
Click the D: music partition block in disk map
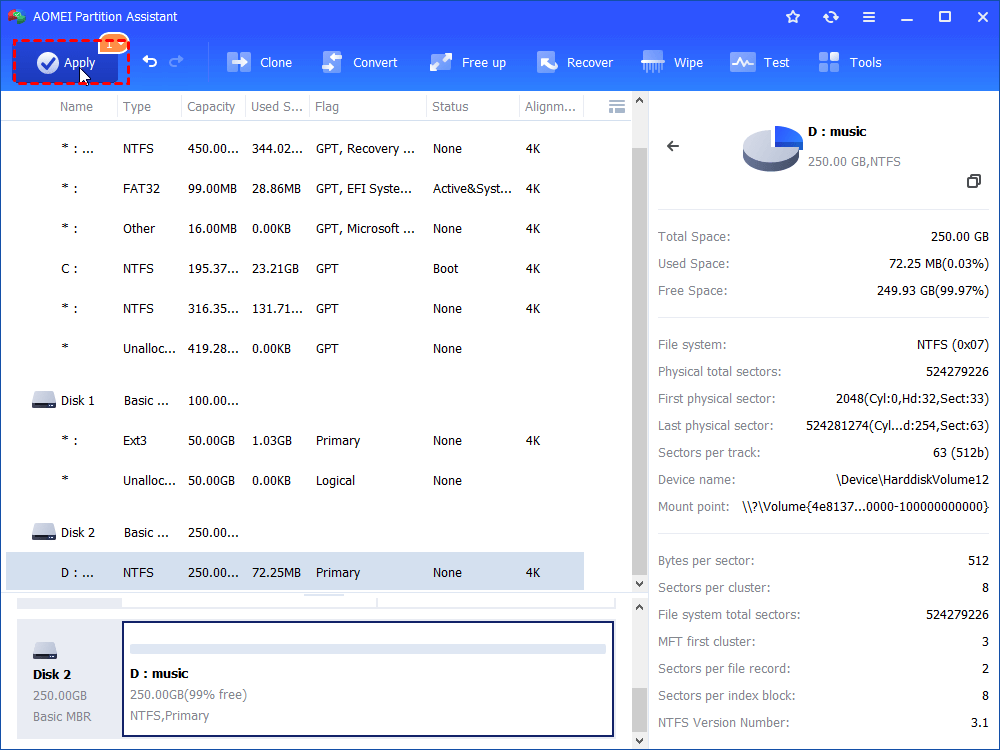[x=367, y=679]
